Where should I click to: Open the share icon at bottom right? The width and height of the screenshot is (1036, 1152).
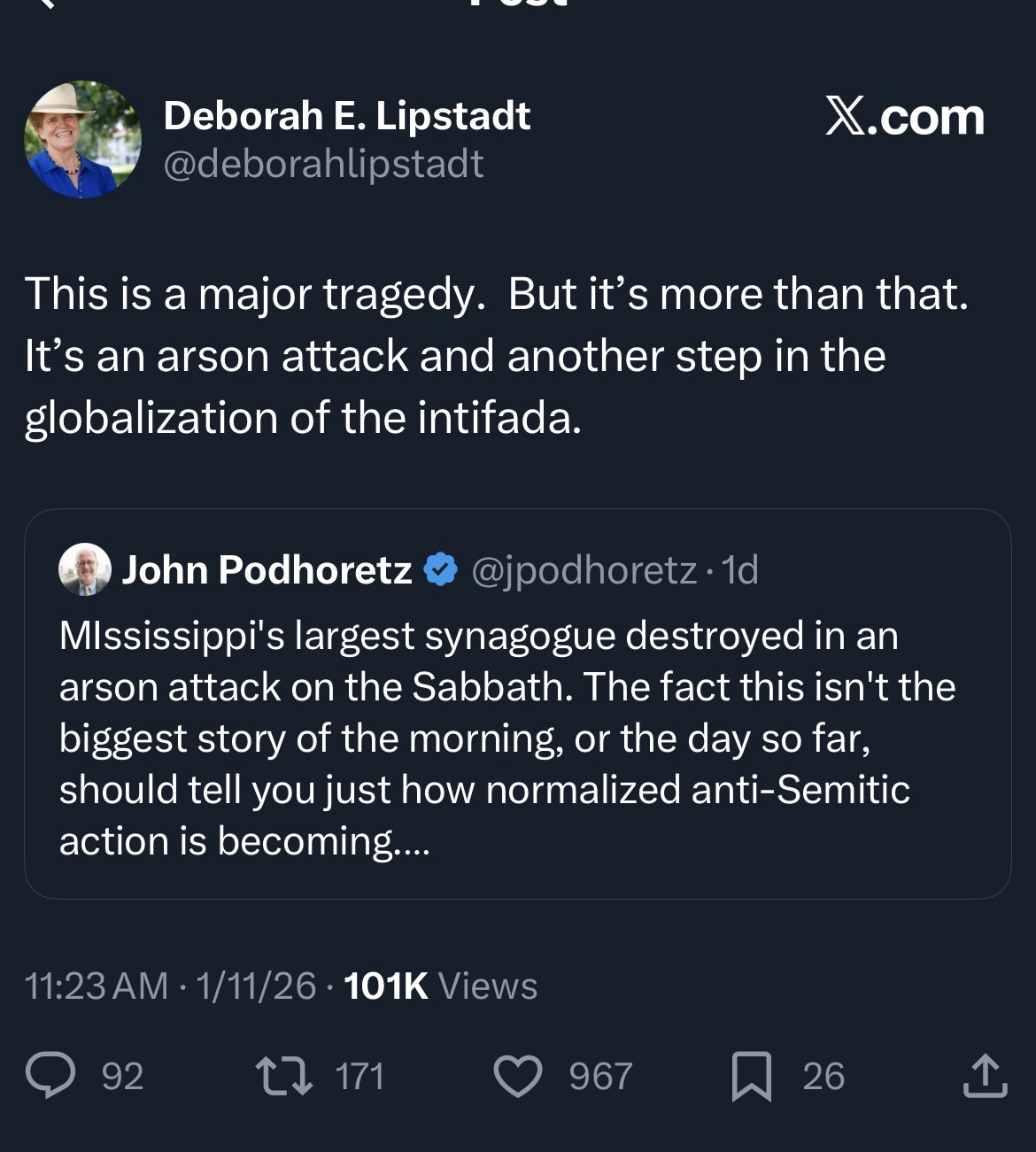coord(985,1075)
